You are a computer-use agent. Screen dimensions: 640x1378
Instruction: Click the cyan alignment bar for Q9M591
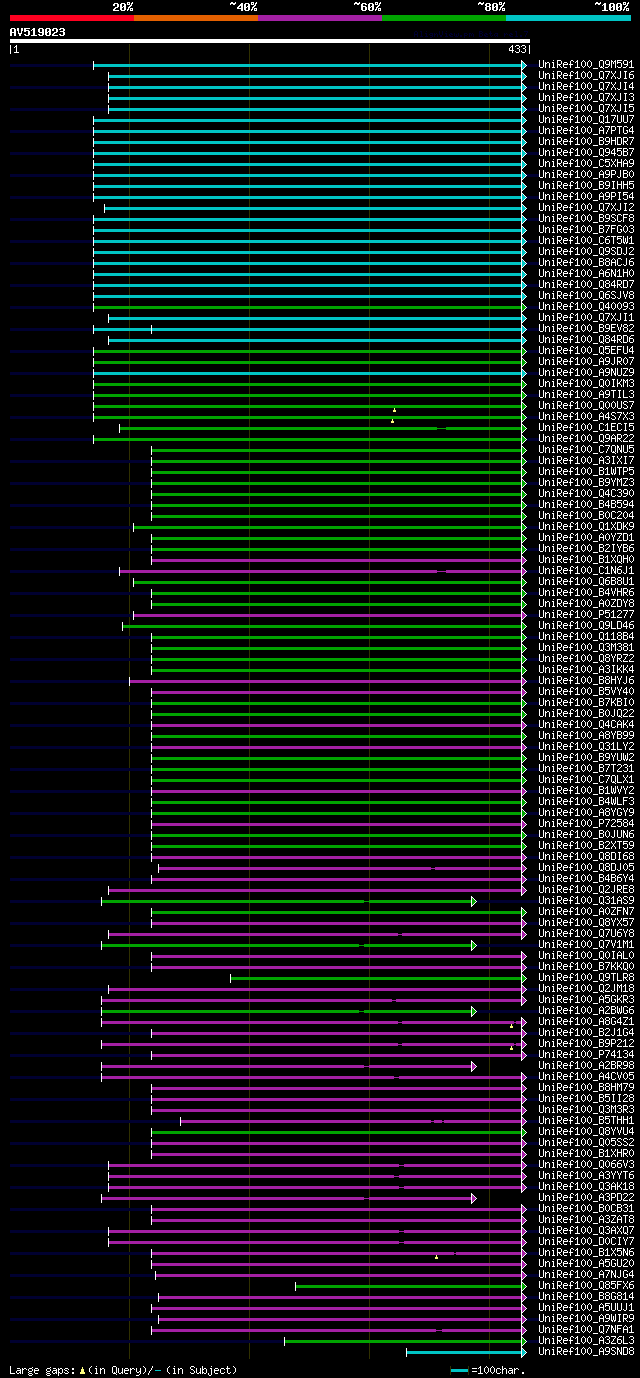[308, 65]
